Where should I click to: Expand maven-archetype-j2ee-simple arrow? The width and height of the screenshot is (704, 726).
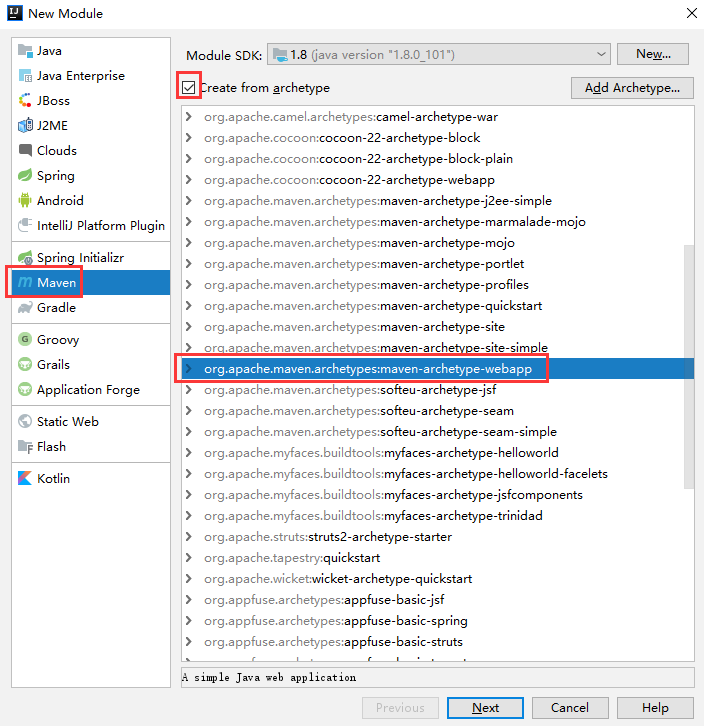(189, 200)
